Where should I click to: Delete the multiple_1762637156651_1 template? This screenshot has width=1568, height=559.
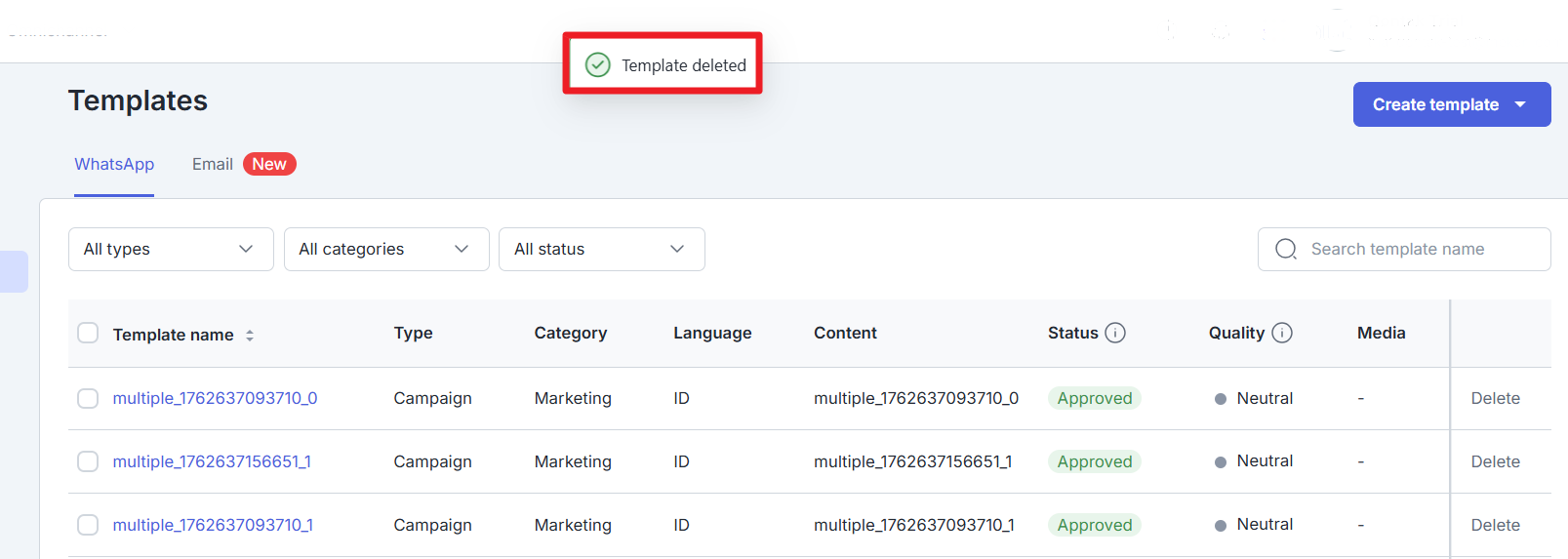[x=1495, y=461]
